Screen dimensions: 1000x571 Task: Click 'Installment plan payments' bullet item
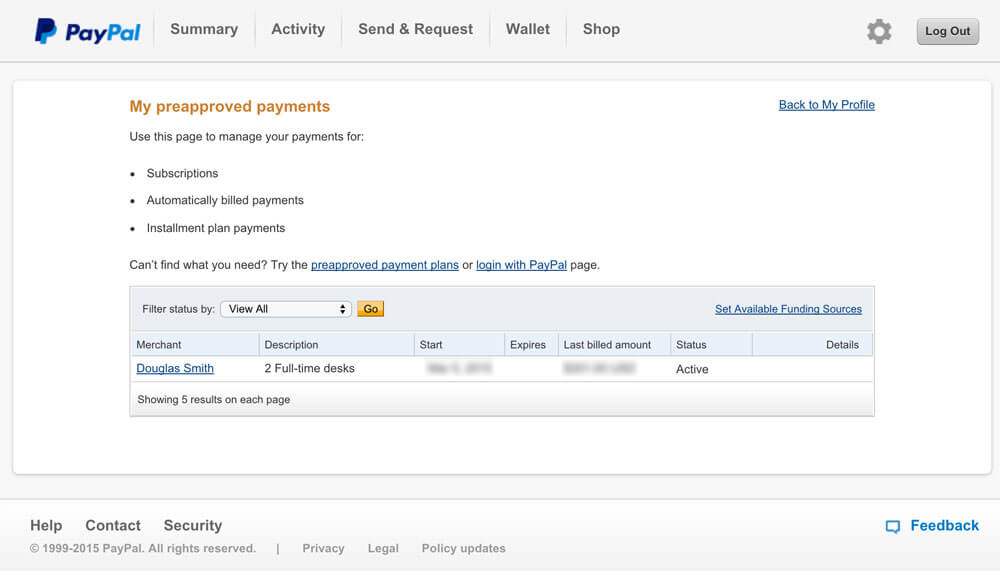click(x=216, y=228)
